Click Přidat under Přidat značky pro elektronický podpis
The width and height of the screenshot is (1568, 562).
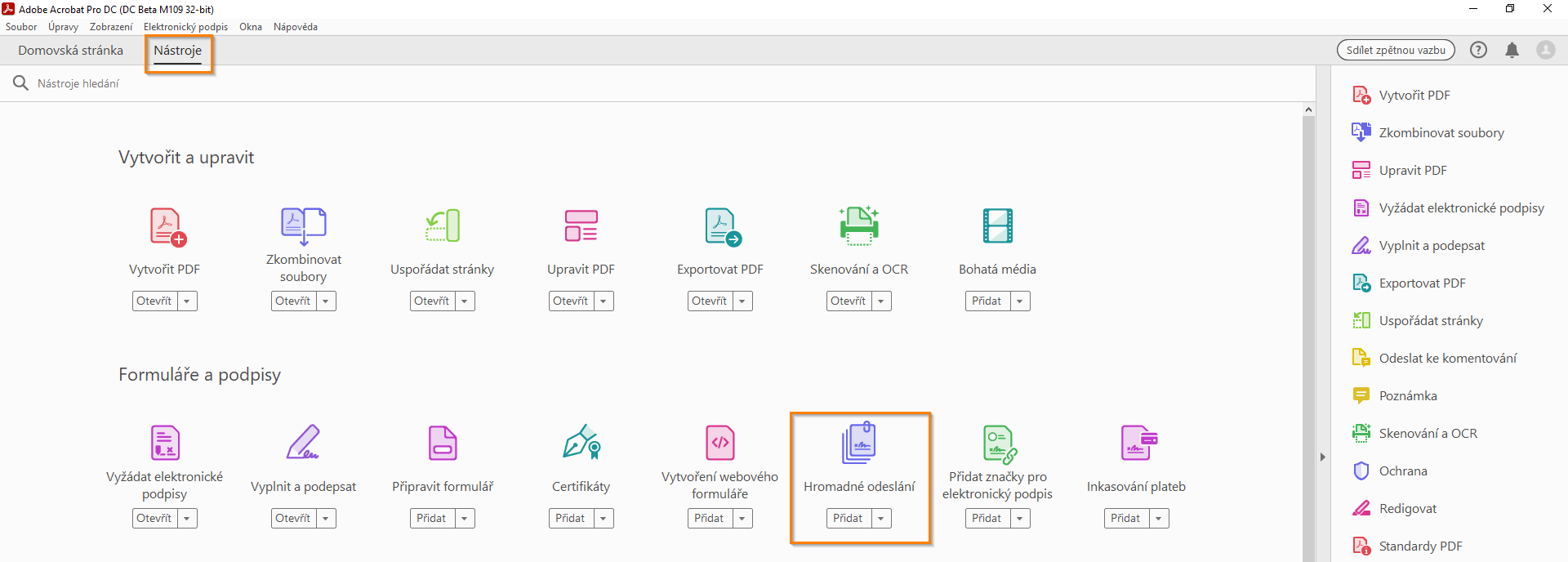point(988,519)
